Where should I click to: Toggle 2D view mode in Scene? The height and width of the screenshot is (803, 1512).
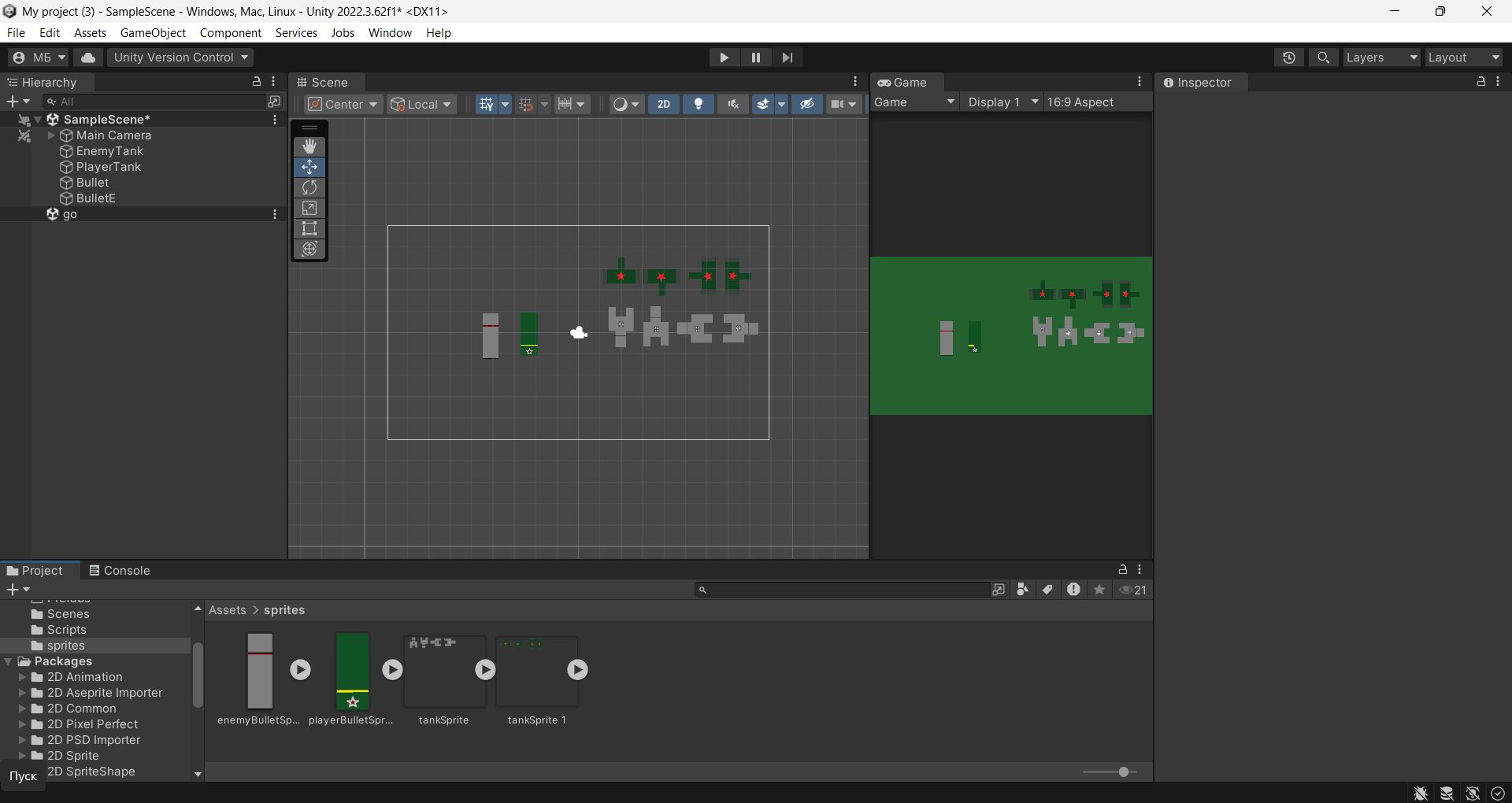coord(664,105)
